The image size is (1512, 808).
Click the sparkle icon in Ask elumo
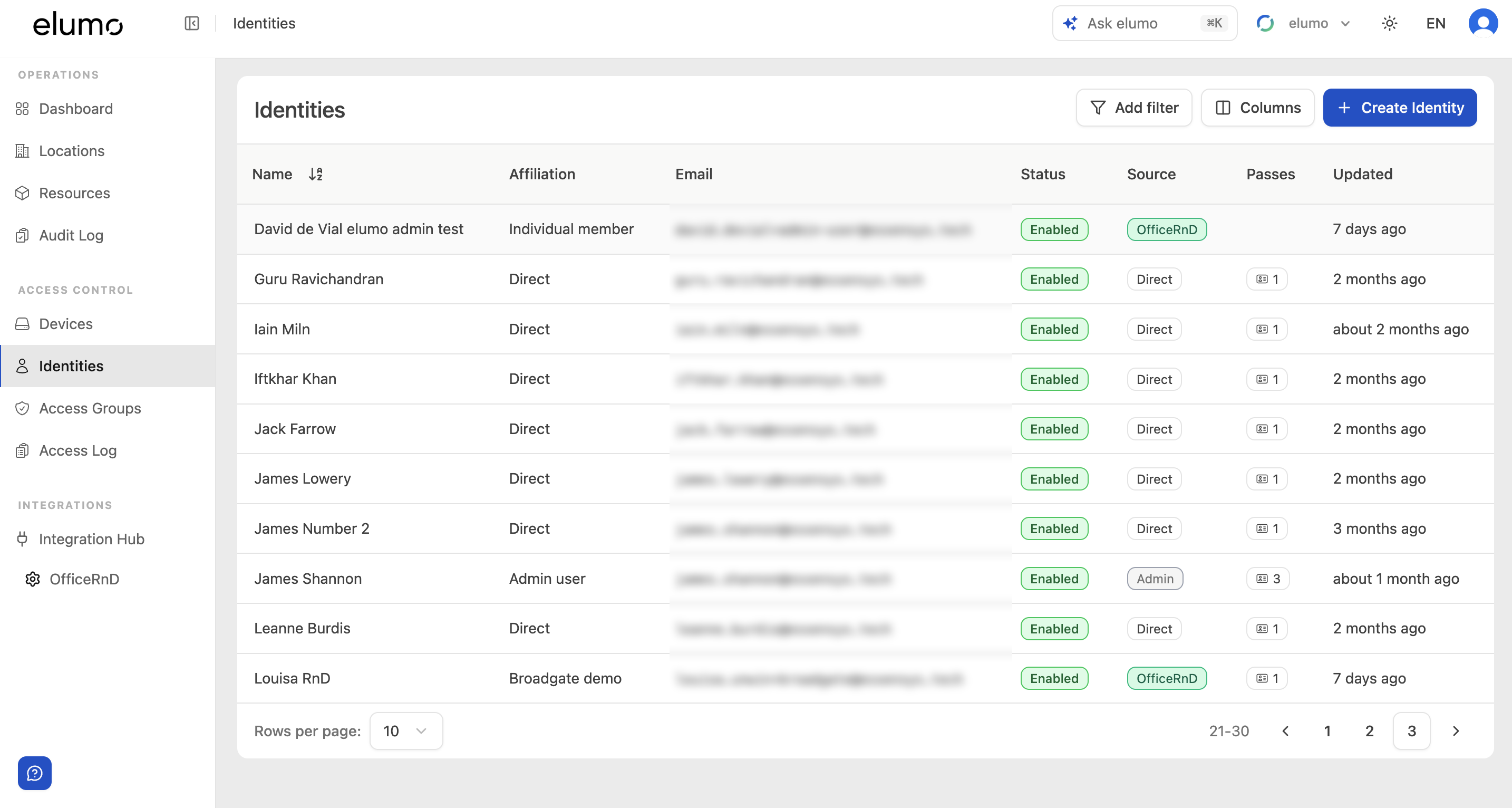point(1070,24)
